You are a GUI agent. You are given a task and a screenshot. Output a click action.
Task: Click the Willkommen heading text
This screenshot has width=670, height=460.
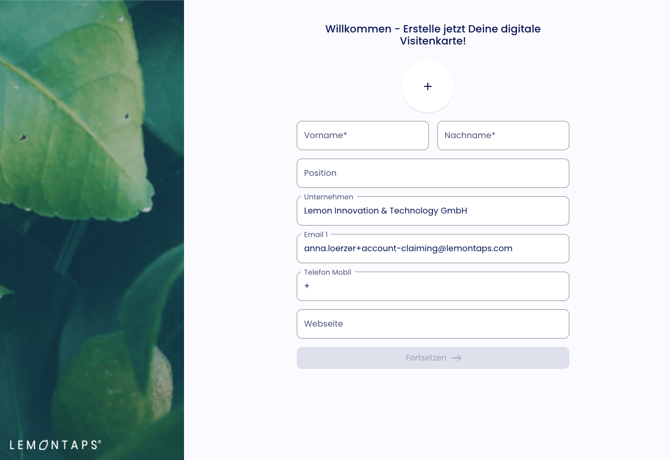(x=433, y=35)
